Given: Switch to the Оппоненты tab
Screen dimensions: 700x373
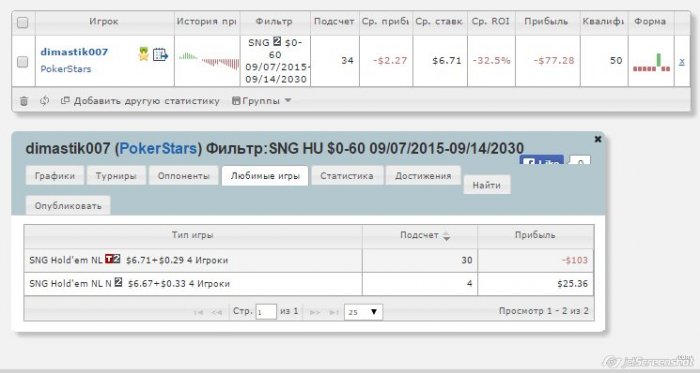Looking at the screenshot, I should pos(183,176).
